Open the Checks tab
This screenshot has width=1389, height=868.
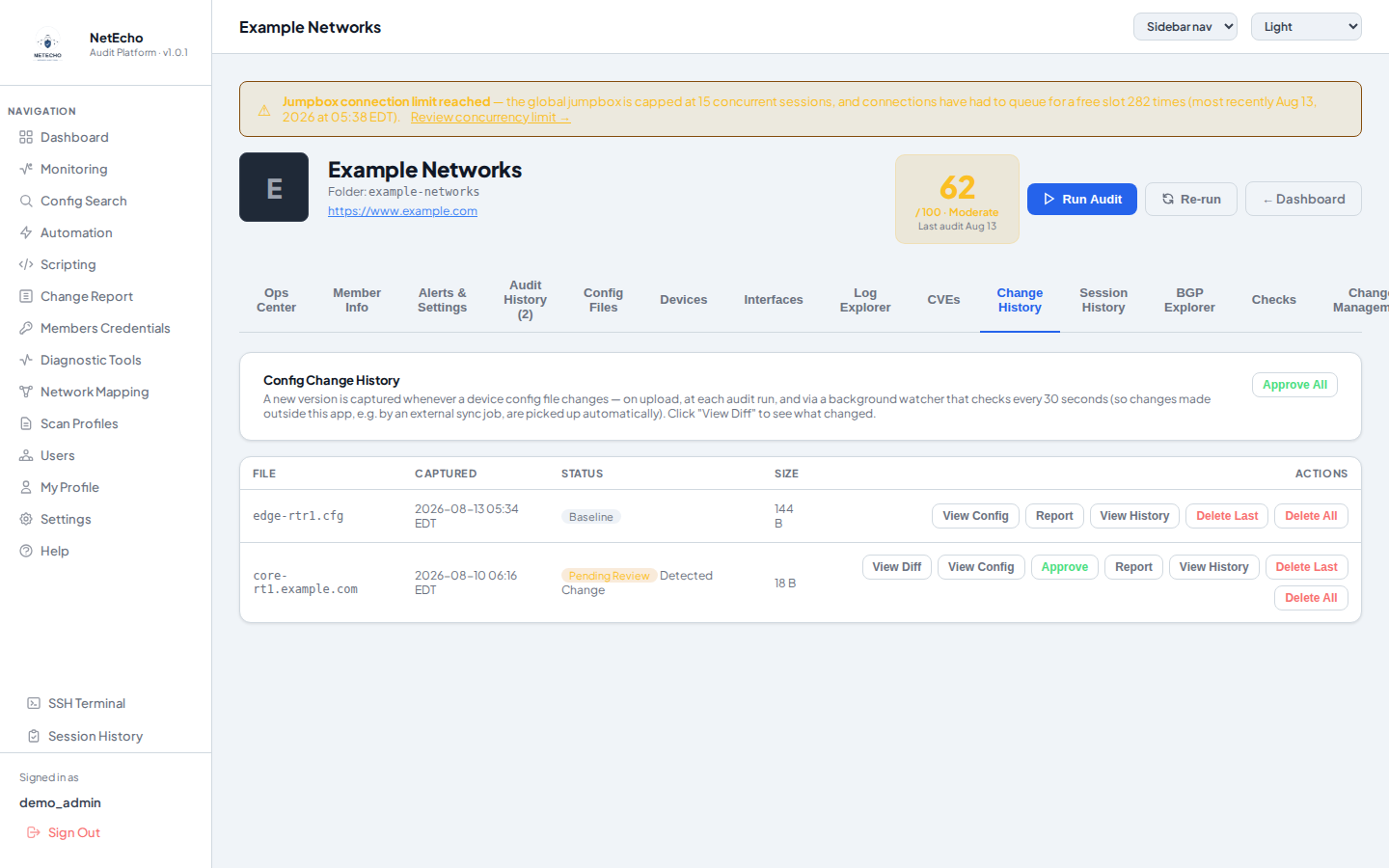(1273, 300)
